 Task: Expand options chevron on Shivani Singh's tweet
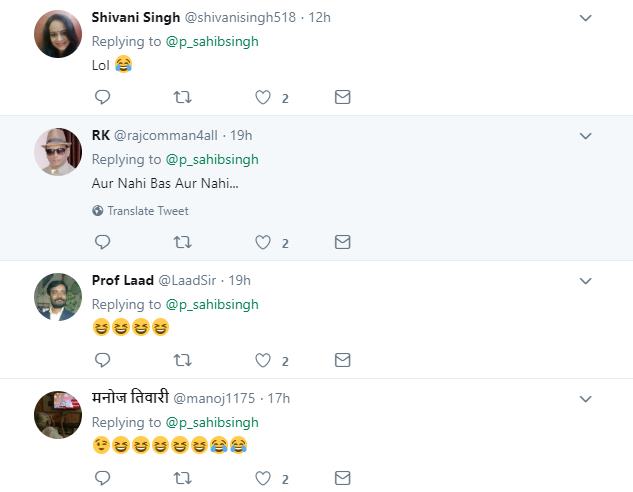click(586, 18)
